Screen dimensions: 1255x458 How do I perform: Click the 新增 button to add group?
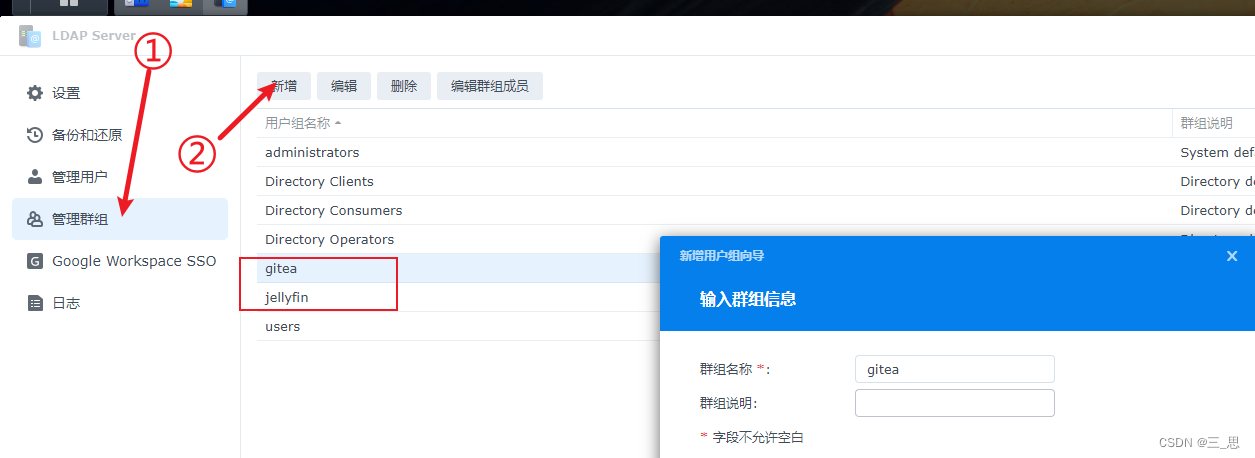point(284,86)
